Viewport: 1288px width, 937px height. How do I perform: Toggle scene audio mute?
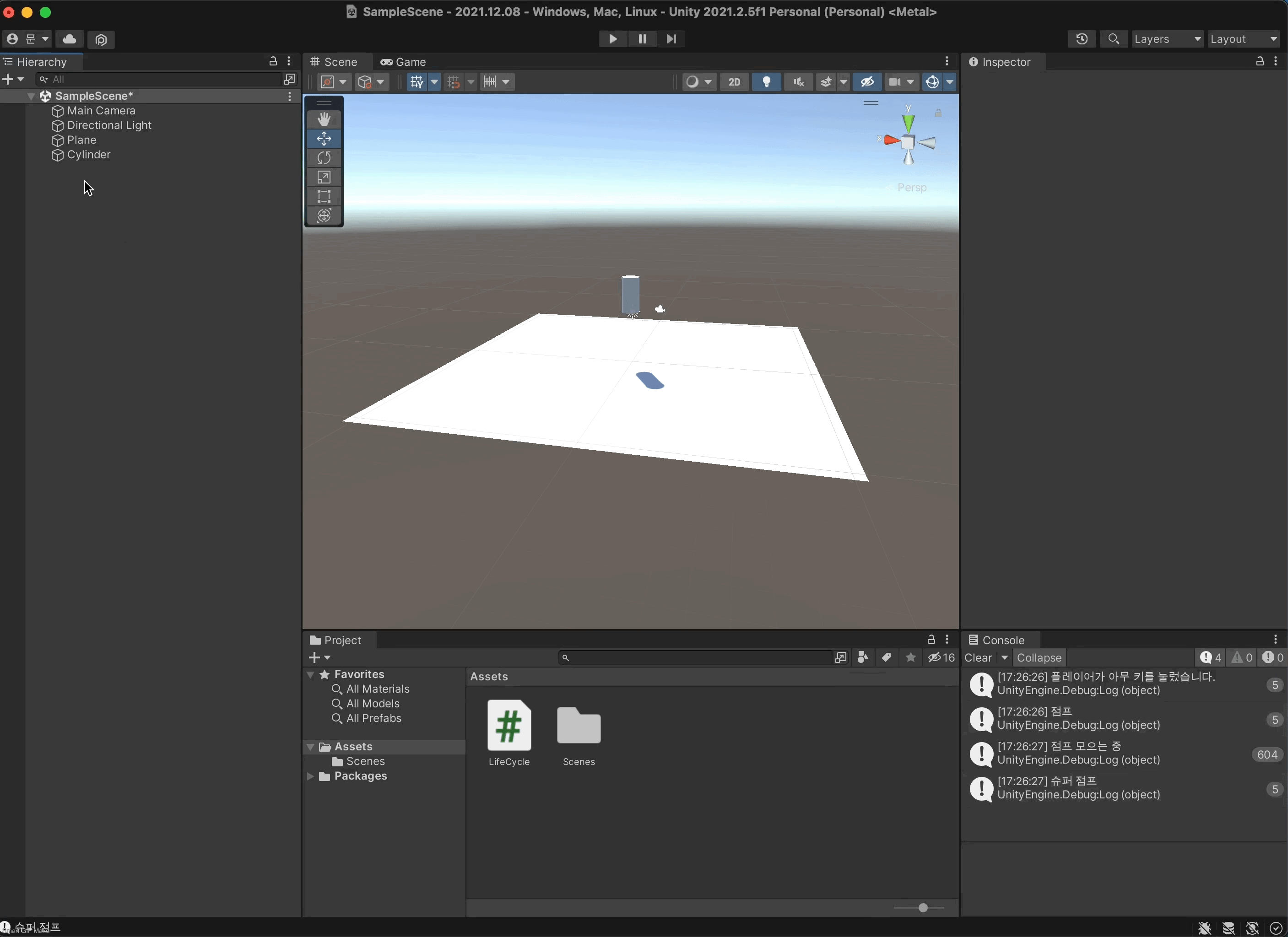click(x=798, y=82)
